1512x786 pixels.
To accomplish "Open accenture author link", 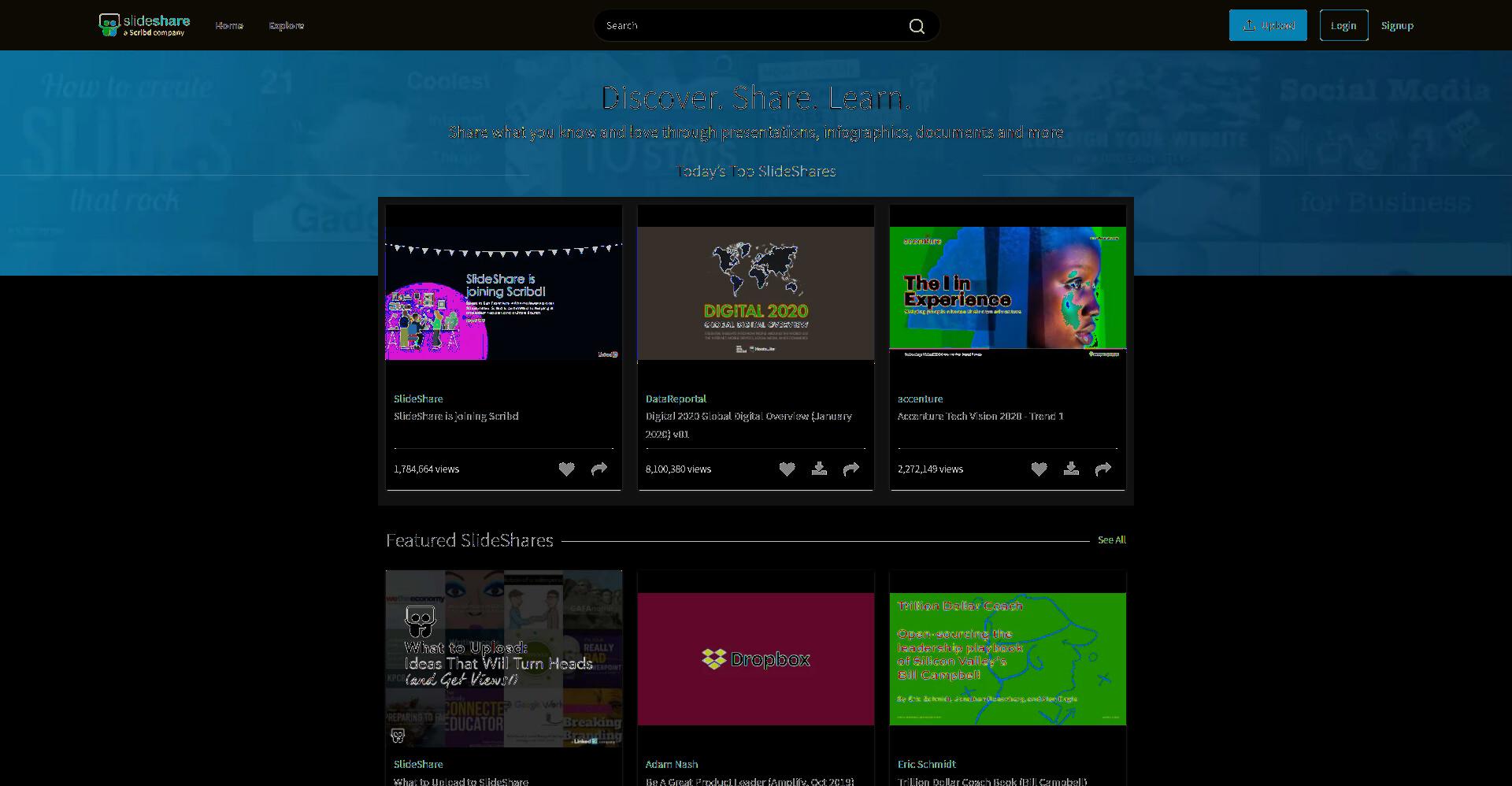I will 920,399.
